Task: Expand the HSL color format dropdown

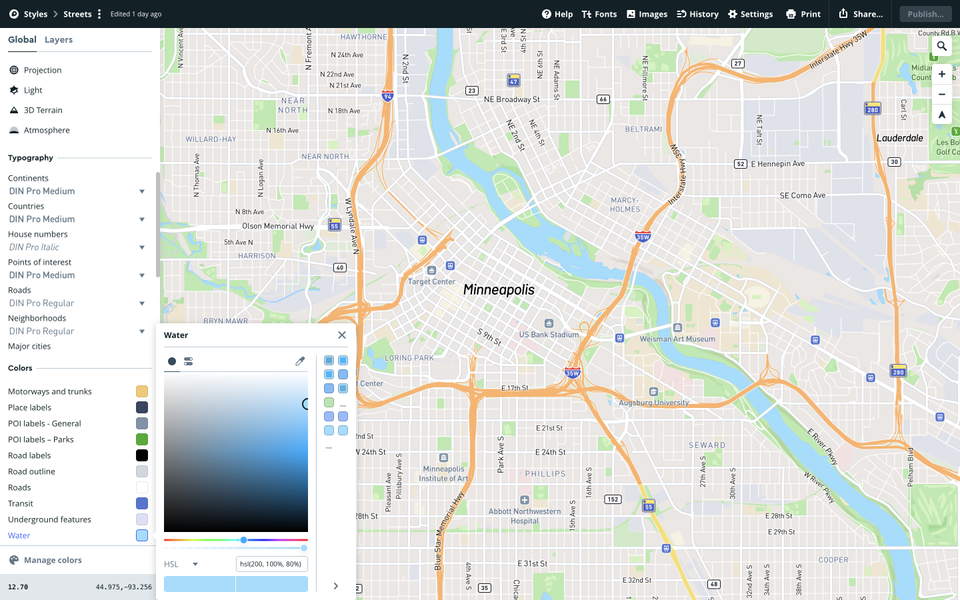Action: pos(182,564)
